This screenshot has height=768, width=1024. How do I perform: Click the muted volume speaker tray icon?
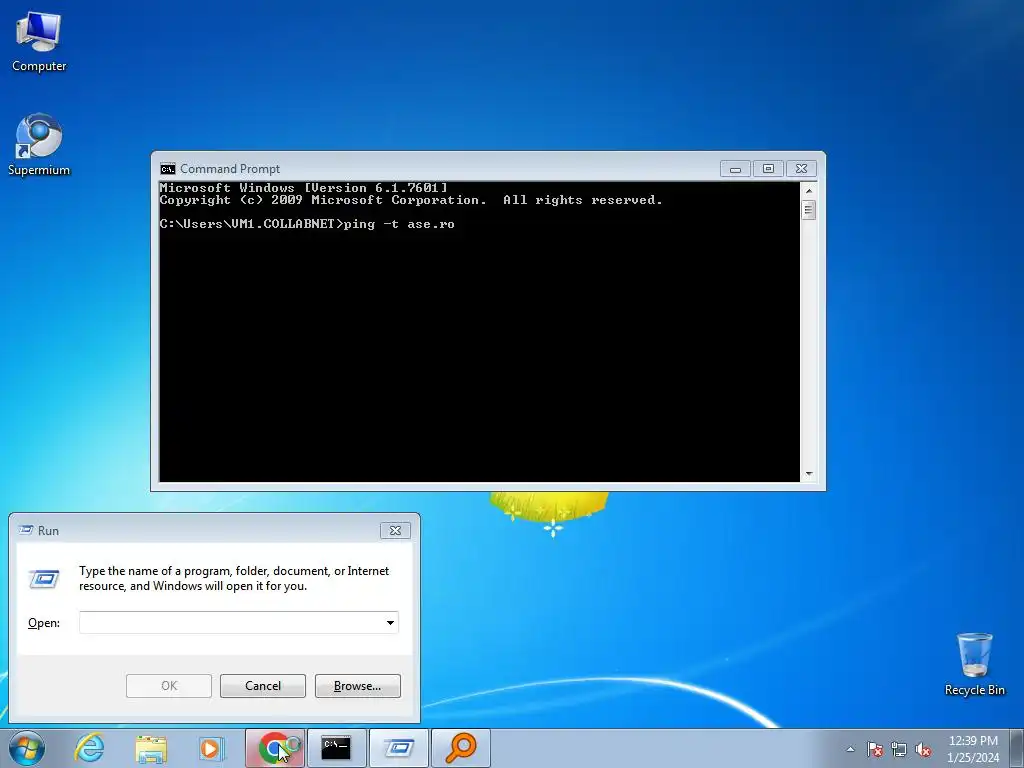coord(923,749)
